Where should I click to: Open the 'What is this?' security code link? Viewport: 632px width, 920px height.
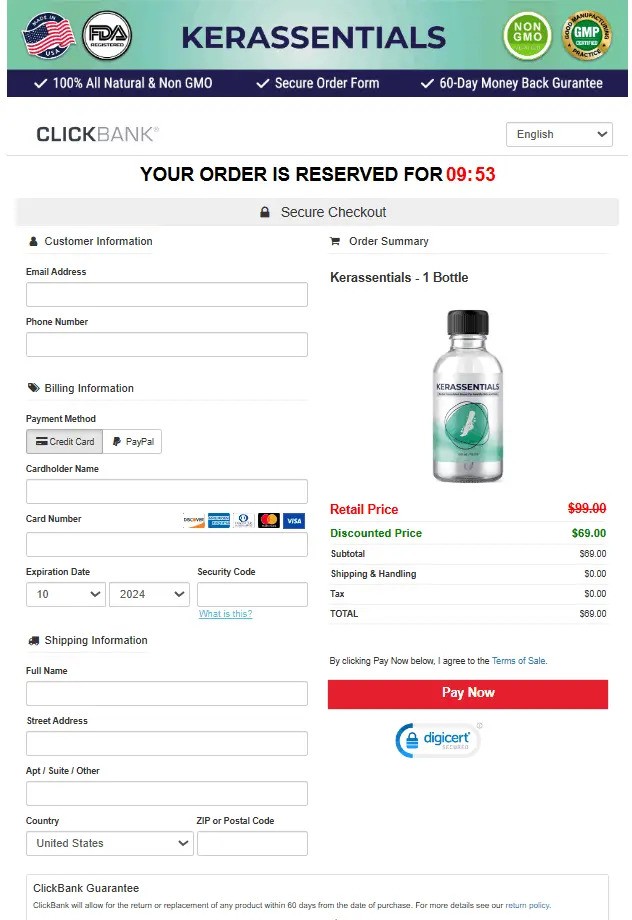pos(225,614)
